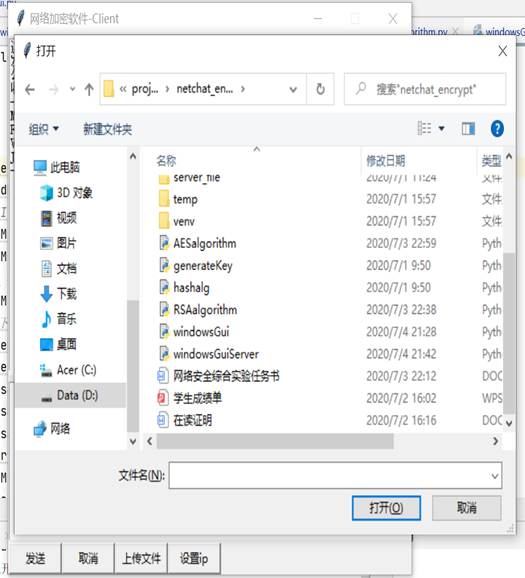Click 新建文件夹 in the toolbar
Screen dimensions: 525x578
[x=107, y=129]
